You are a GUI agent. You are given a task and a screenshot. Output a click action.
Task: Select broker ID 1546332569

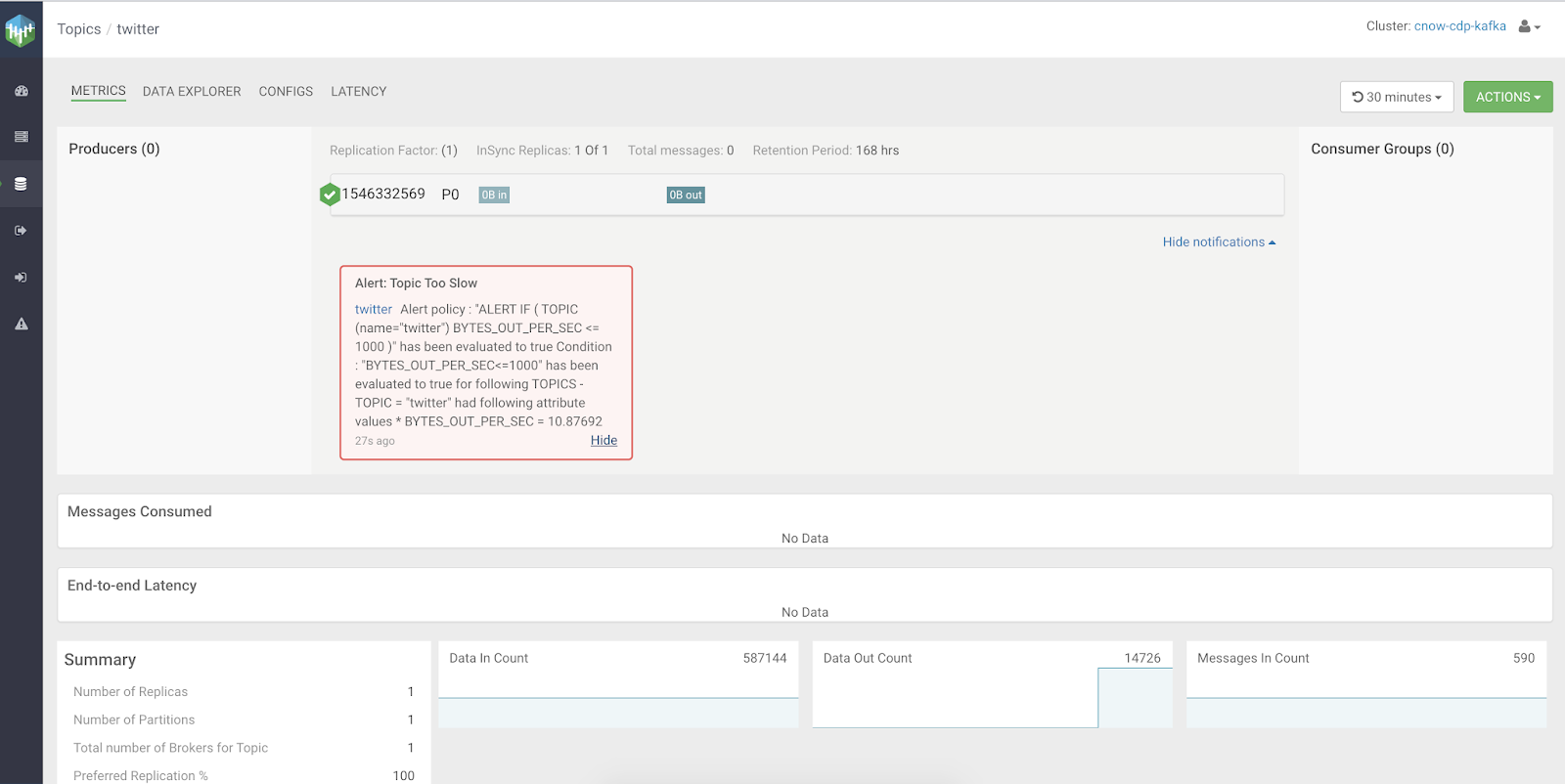coord(383,194)
